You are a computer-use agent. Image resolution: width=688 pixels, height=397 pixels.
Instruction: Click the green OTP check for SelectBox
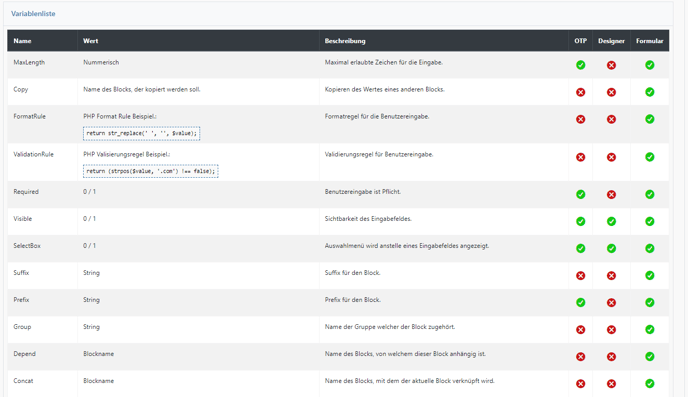[x=580, y=249]
